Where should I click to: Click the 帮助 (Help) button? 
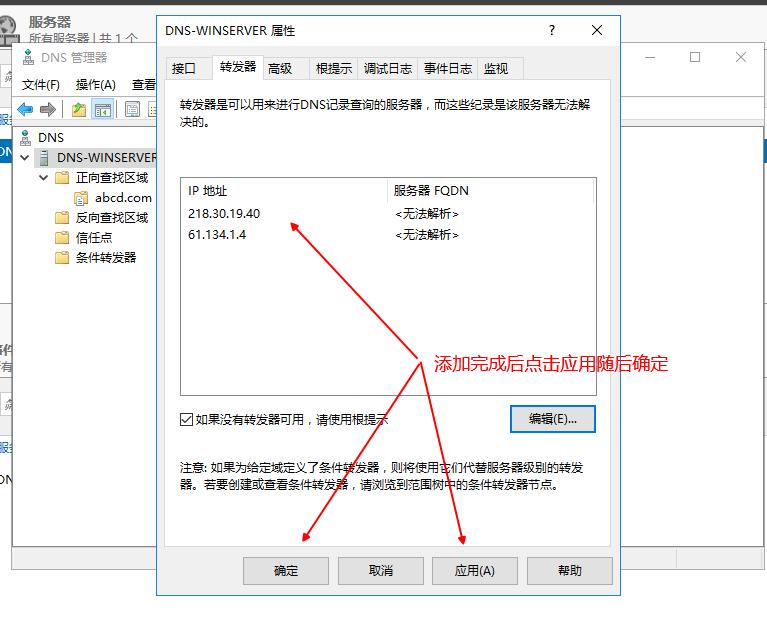pos(569,571)
